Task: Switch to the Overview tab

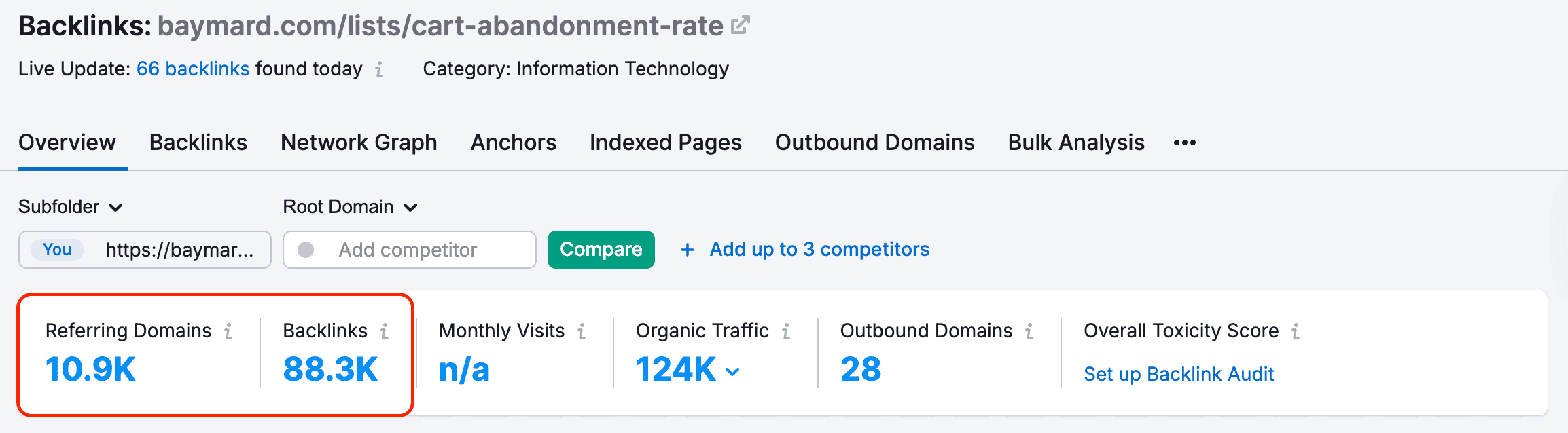Action: click(x=67, y=143)
